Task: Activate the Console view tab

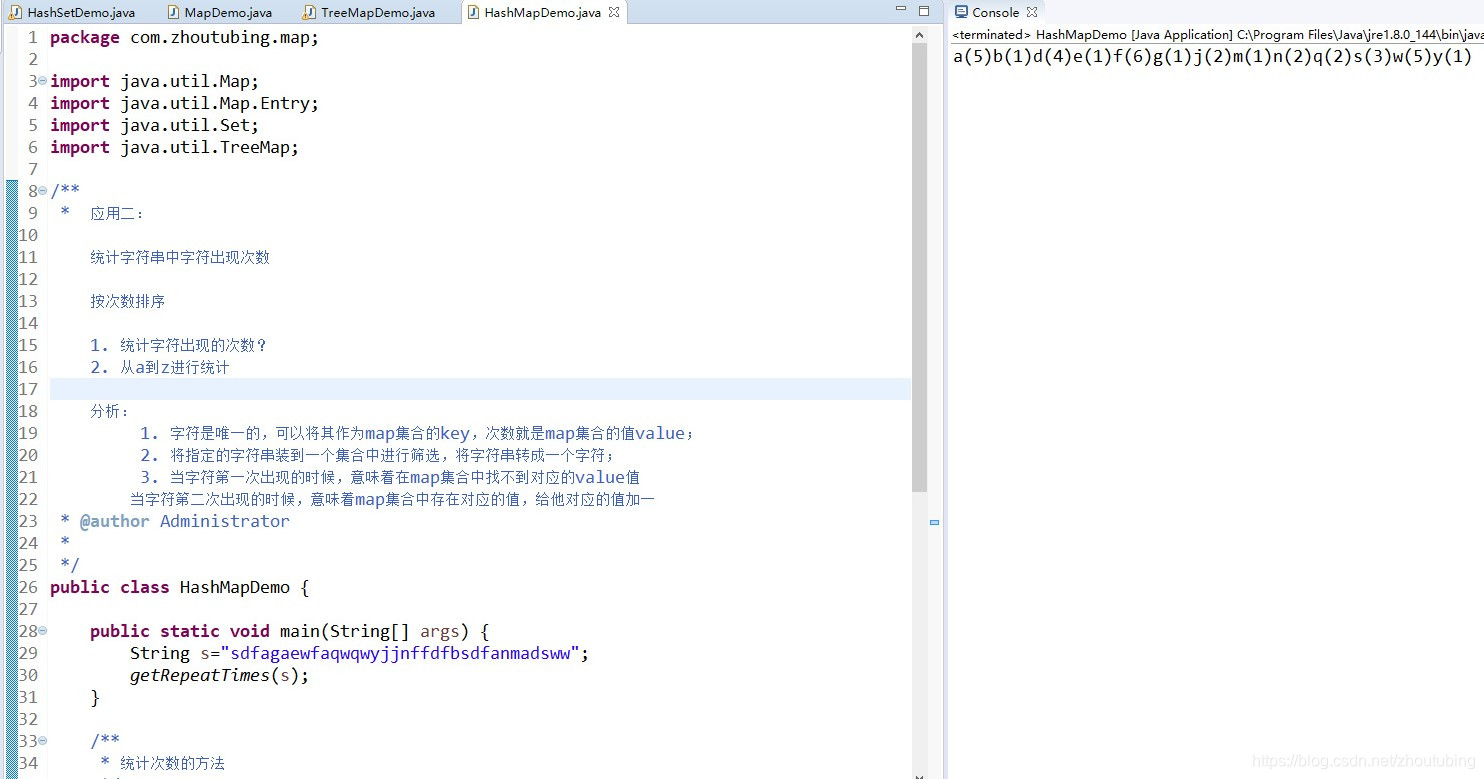Action: (x=995, y=12)
